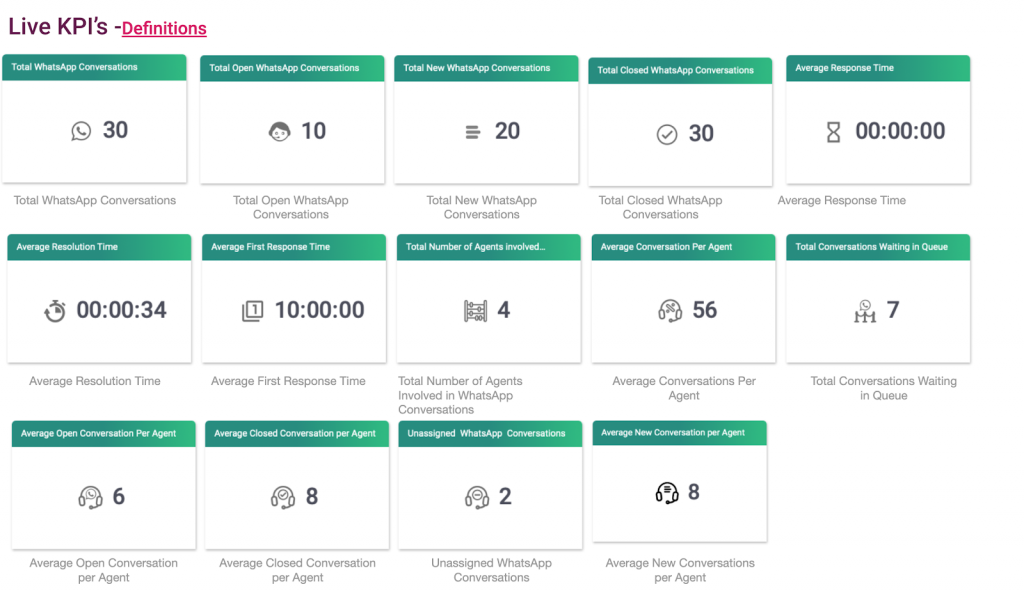Select the Average Closed Conversation per Agent header
Screen dimensions: 1024x591
coord(296,434)
